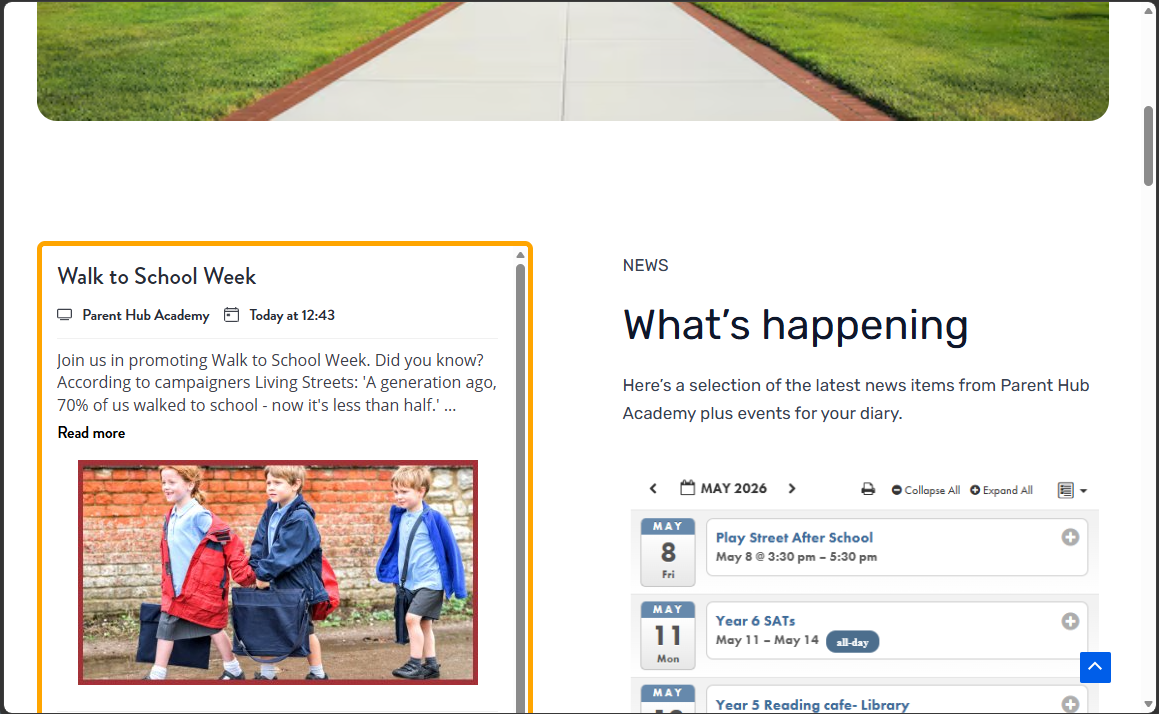View the walking children photo
Viewport: 1159px width, 714px height.
pos(278,572)
